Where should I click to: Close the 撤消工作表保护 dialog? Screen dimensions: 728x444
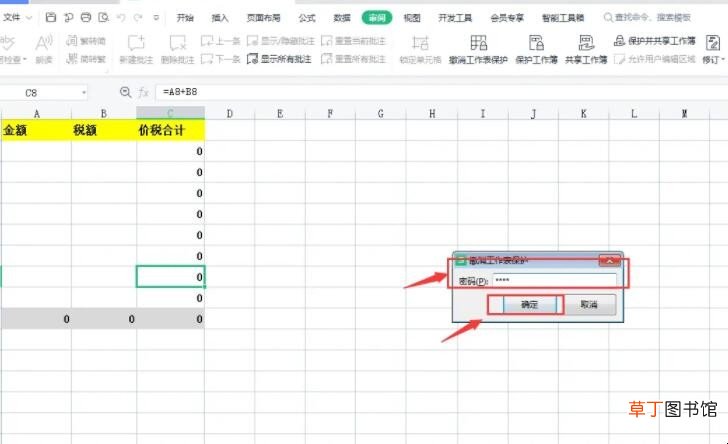point(610,261)
